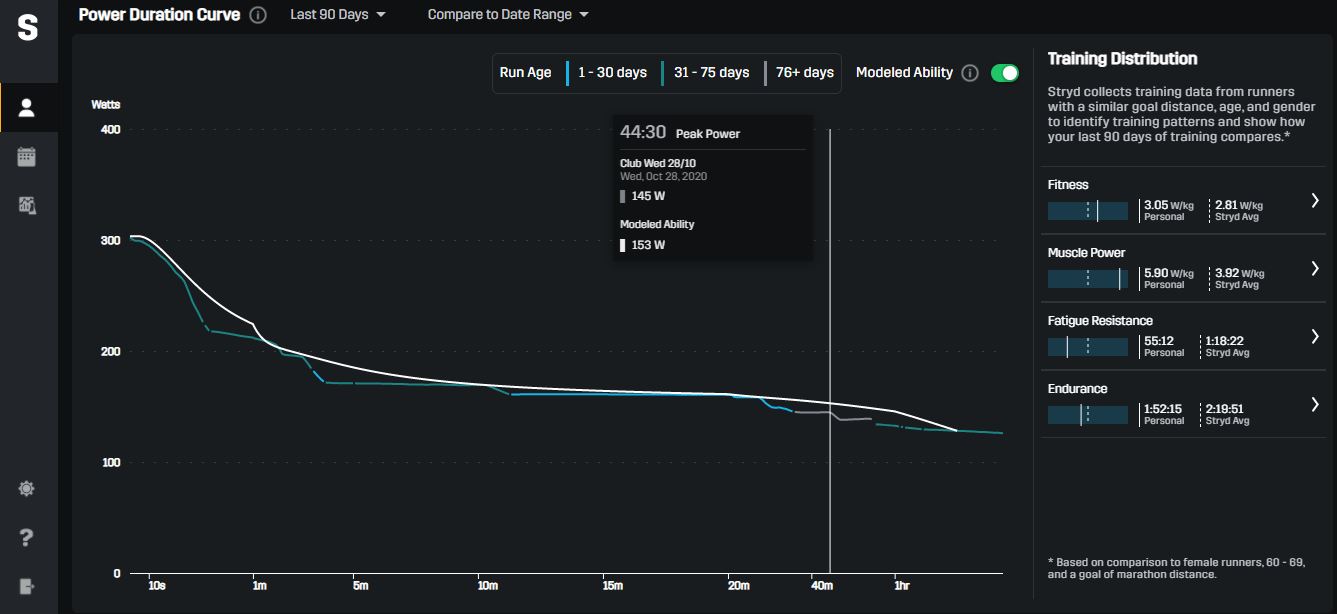This screenshot has height=614, width=1337.
Task: Click the Modeled Ability label by the toggle
Action: [904, 73]
